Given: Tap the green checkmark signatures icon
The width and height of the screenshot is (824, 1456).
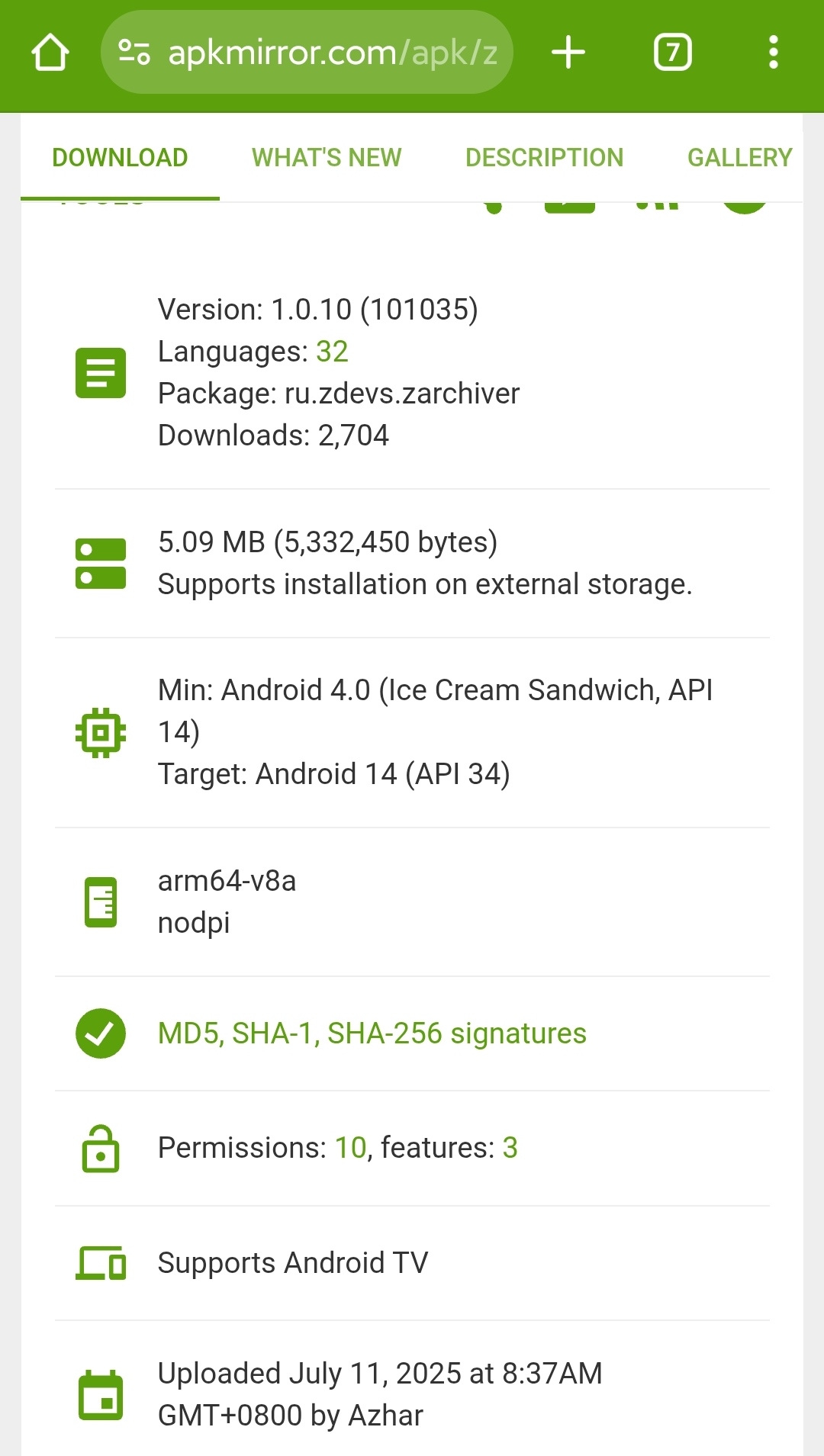Looking at the screenshot, I should [x=101, y=1033].
